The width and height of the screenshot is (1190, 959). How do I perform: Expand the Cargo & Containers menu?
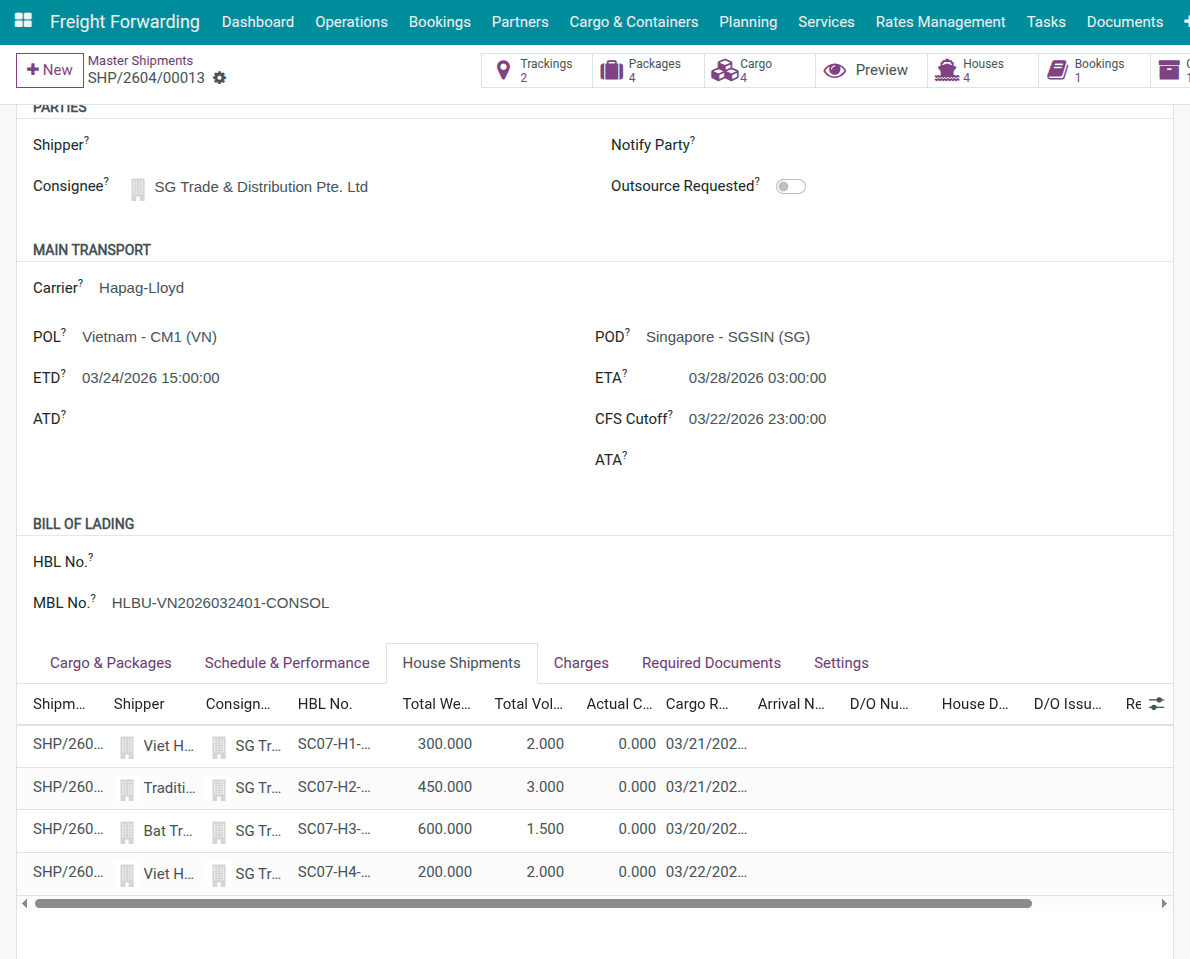(633, 22)
